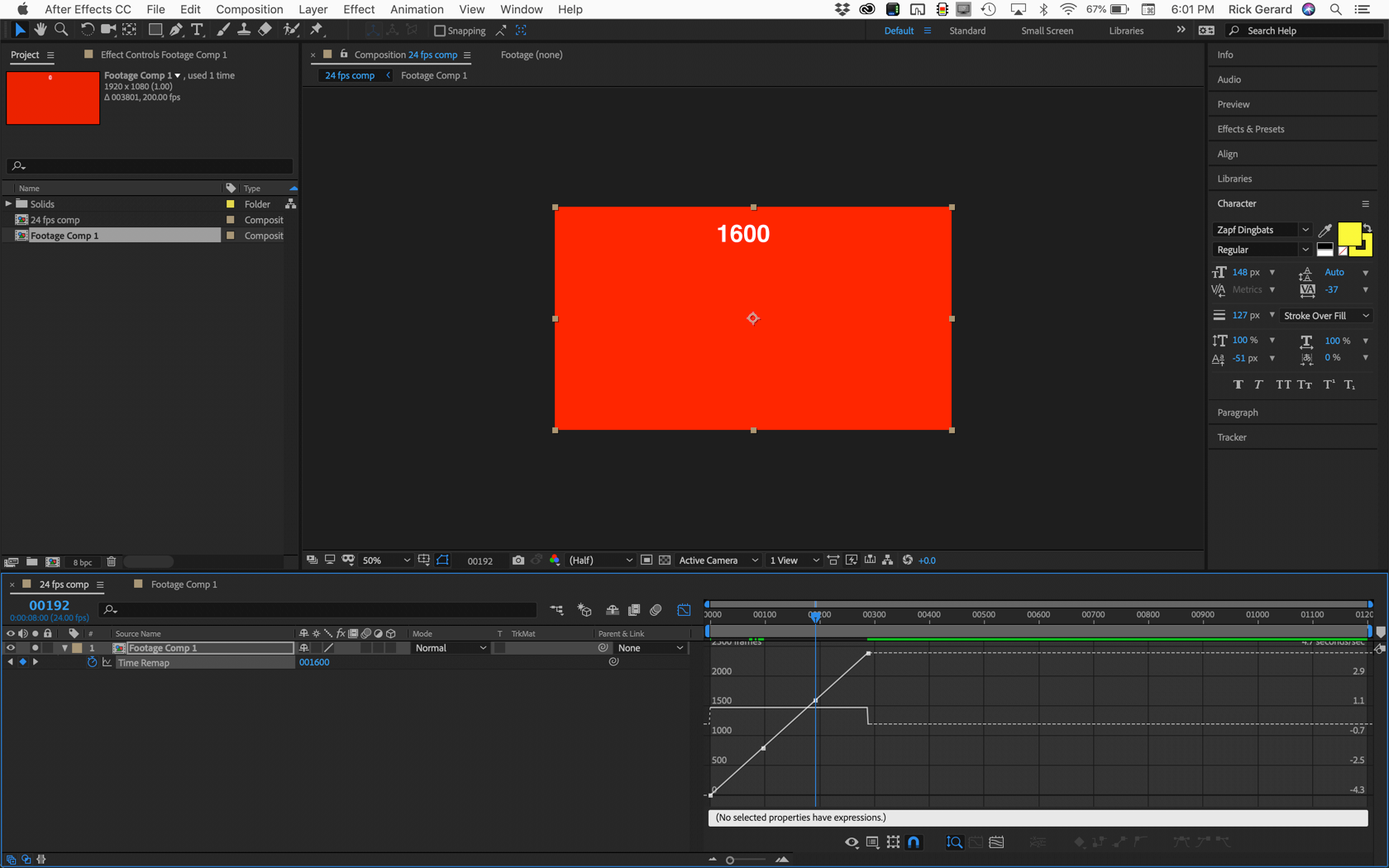Switch to Footage Comp 1 timeline tab
This screenshot has height=868, width=1389.
(x=184, y=584)
